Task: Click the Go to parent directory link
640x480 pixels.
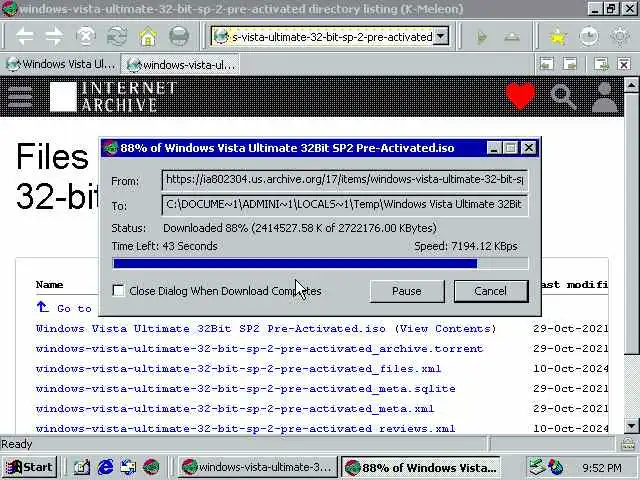Action: (64, 308)
